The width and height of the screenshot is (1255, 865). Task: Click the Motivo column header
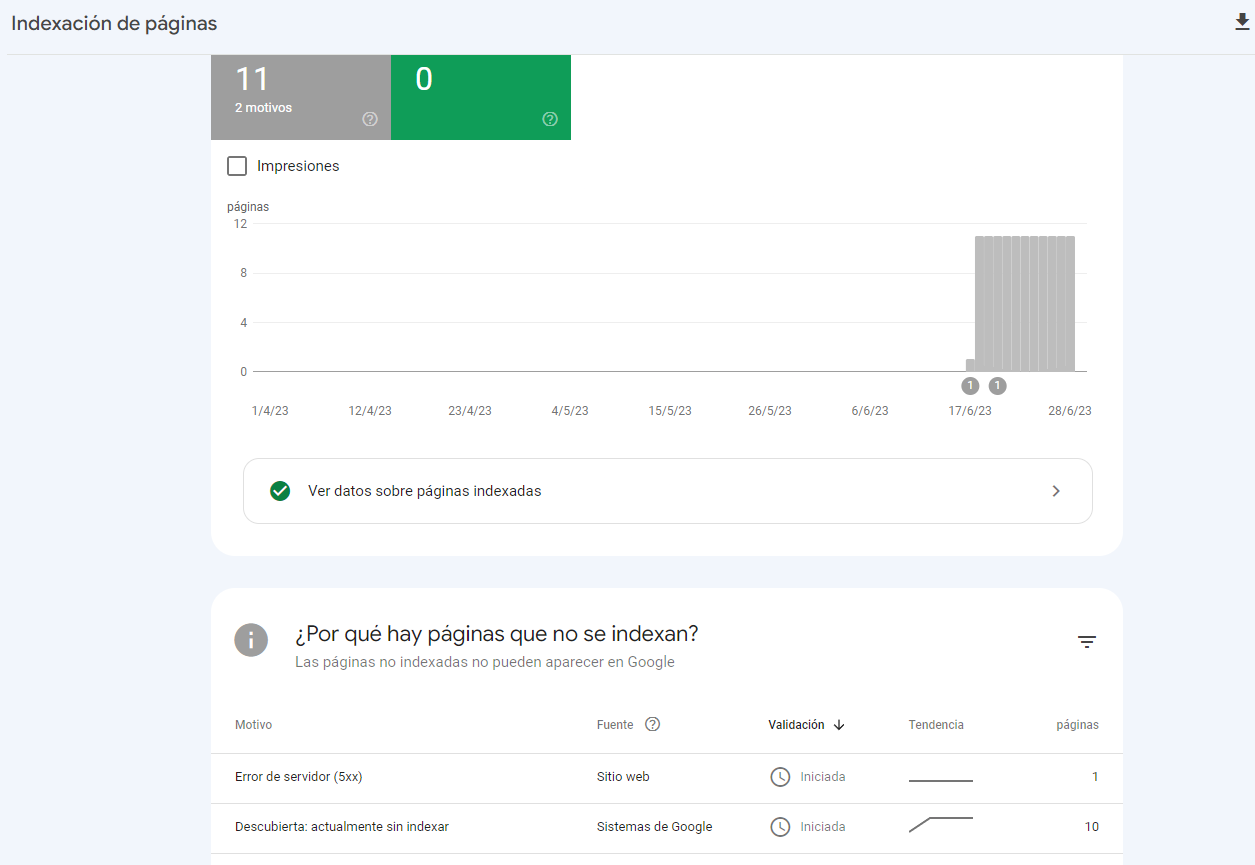click(253, 725)
